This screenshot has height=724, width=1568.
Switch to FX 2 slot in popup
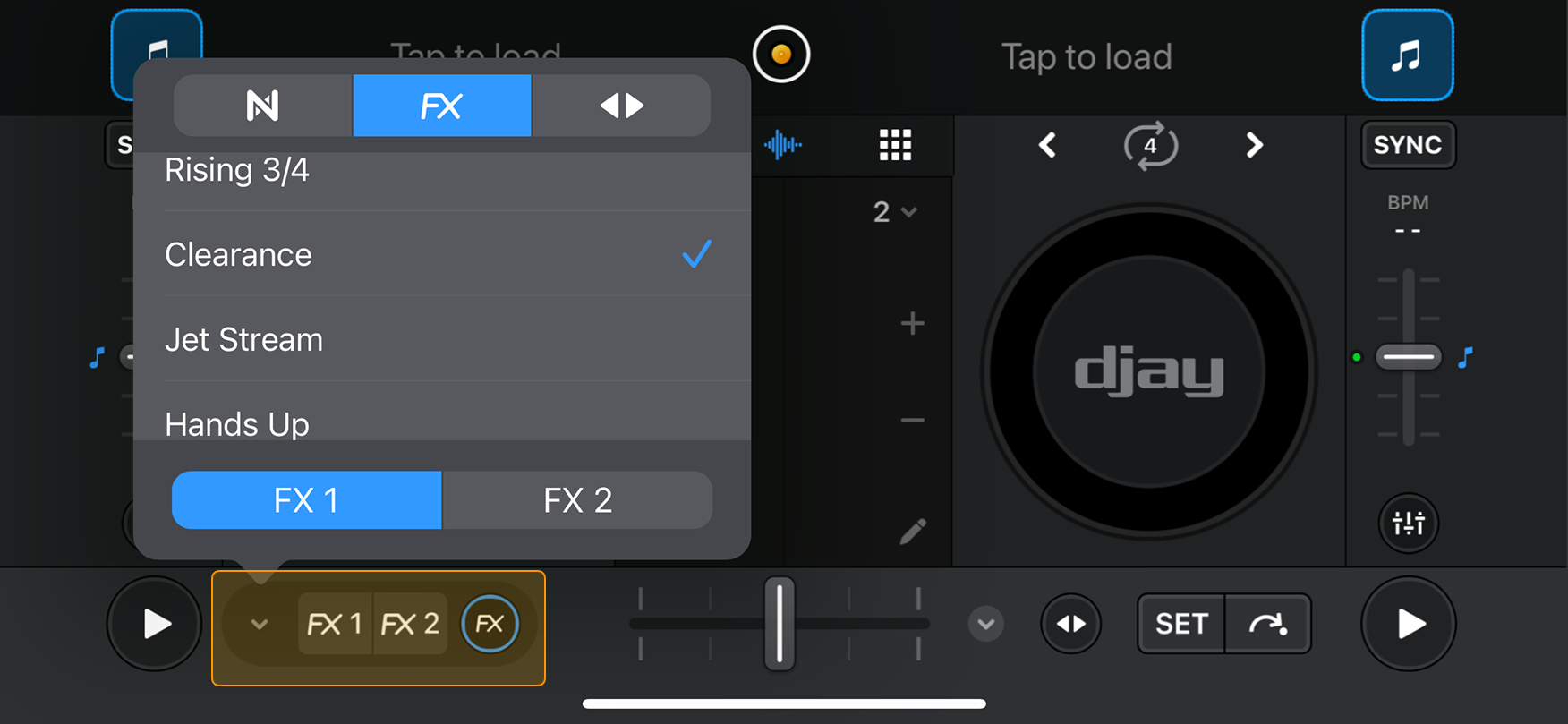tap(578, 500)
